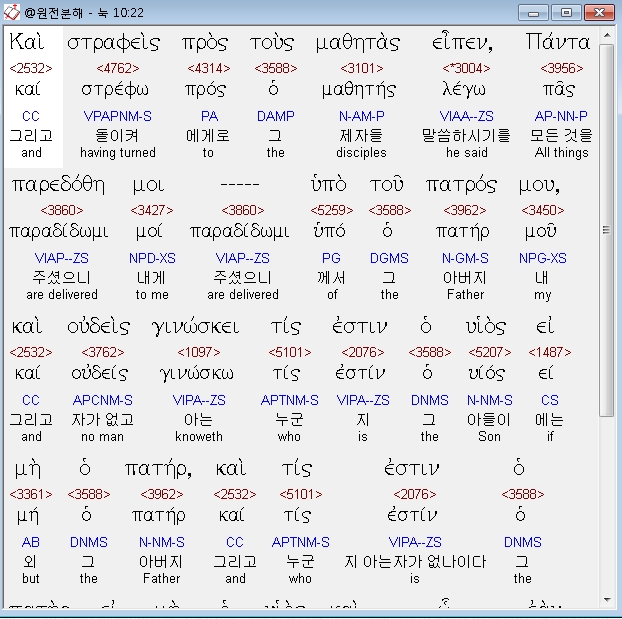The height and width of the screenshot is (619, 622).
Task: Click the parsing code PG
Action: click(x=331, y=258)
